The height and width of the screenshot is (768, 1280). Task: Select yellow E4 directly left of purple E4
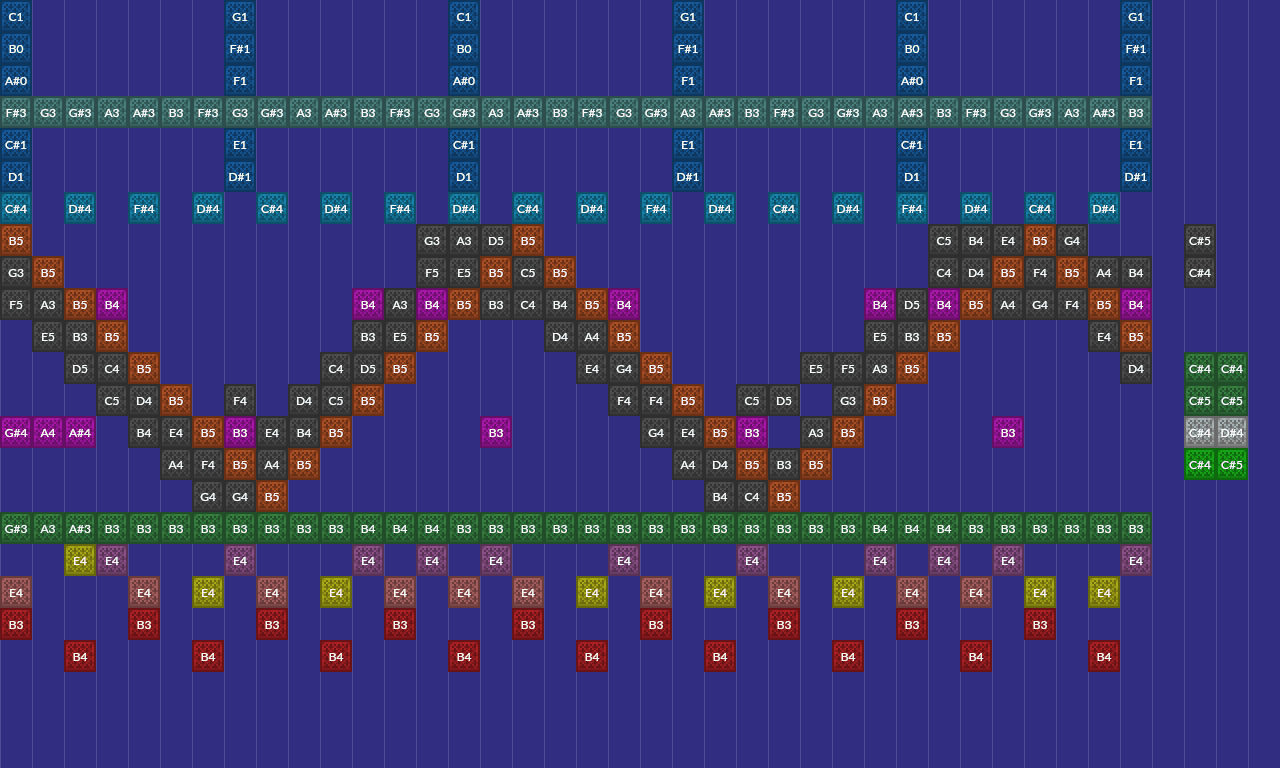click(80, 561)
